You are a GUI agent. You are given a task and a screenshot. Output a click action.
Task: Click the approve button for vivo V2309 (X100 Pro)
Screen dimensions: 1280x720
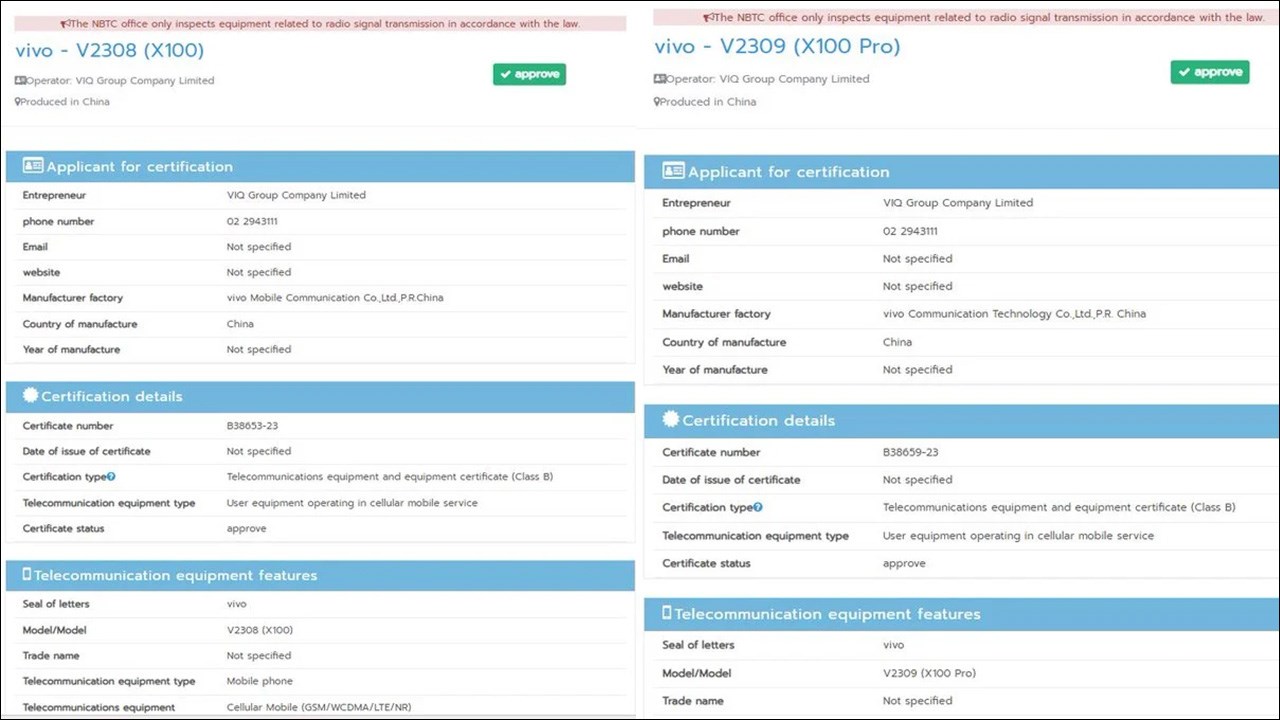coord(1210,72)
